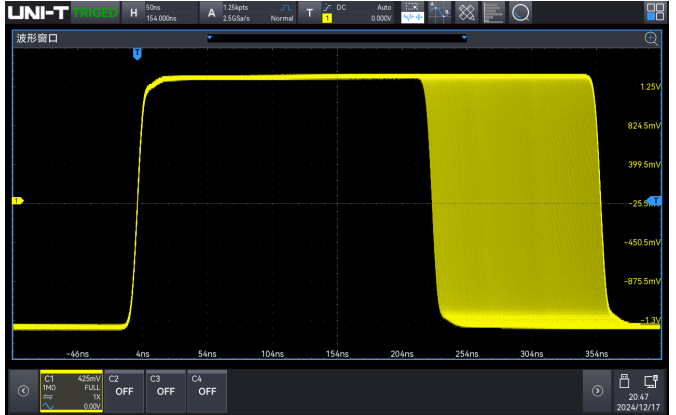
Task: Open the cursor measurement icon
Action: 439,12
